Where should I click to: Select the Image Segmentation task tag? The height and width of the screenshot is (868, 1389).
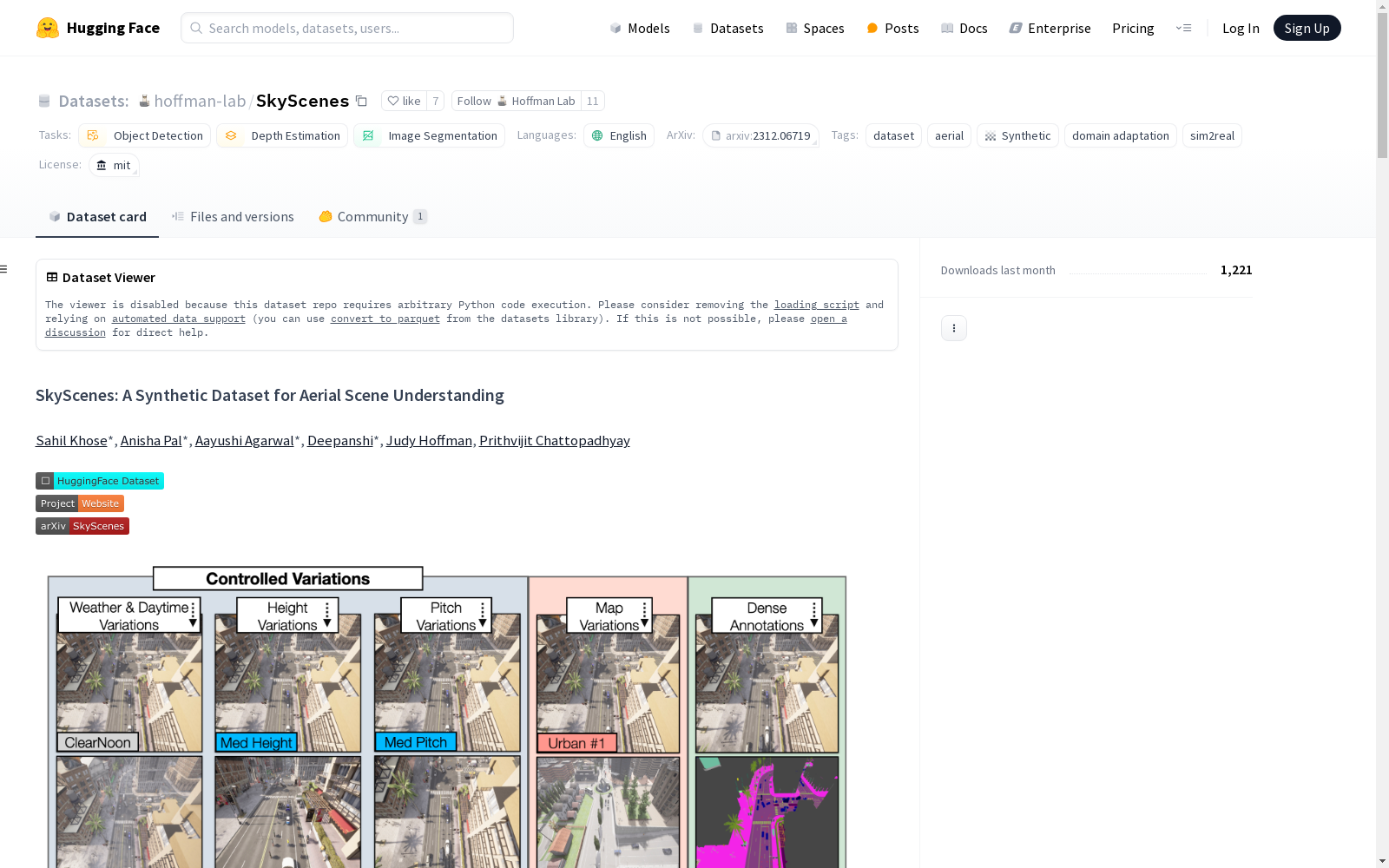click(429, 135)
